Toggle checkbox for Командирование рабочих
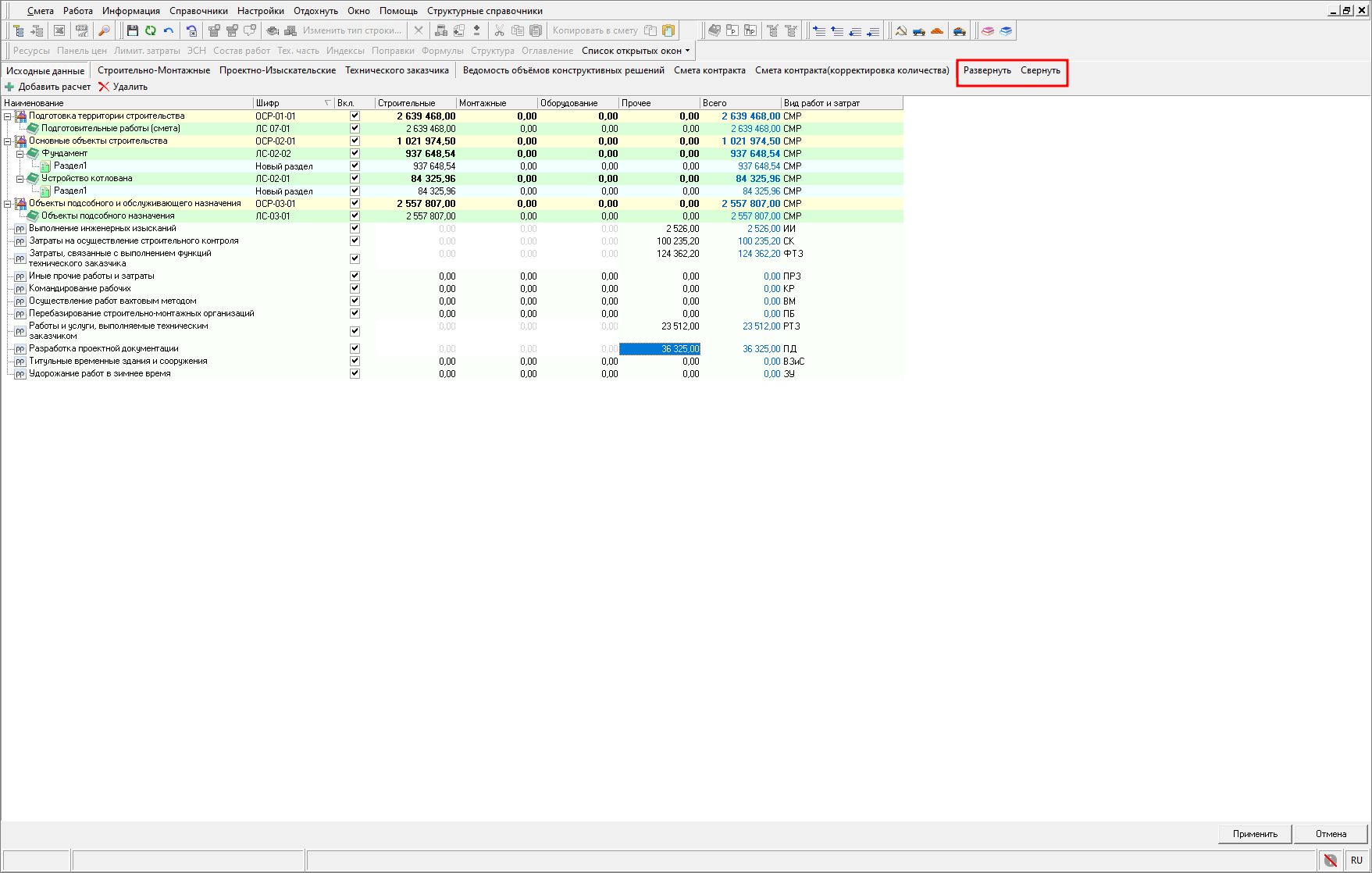Image resolution: width=1372 pixels, height=873 pixels. coord(355,288)
